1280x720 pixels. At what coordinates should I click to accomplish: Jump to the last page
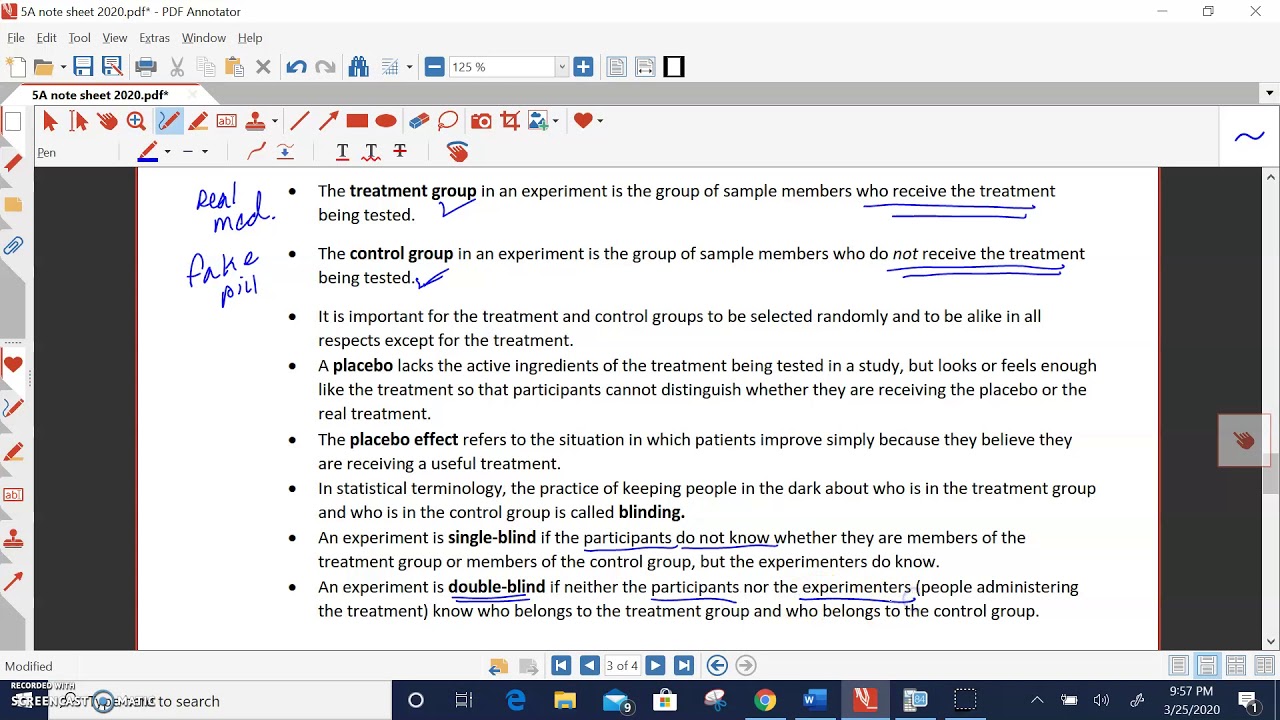[x=684, y=666]
